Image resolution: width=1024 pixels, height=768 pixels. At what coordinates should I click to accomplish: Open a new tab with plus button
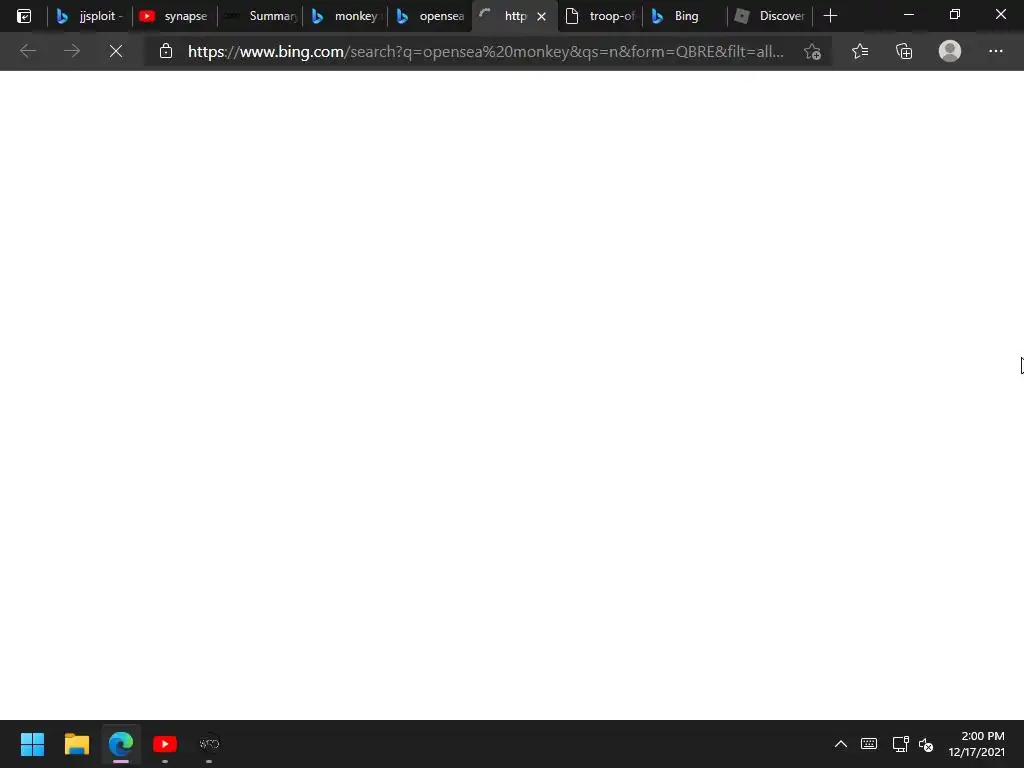click(830, 16)
